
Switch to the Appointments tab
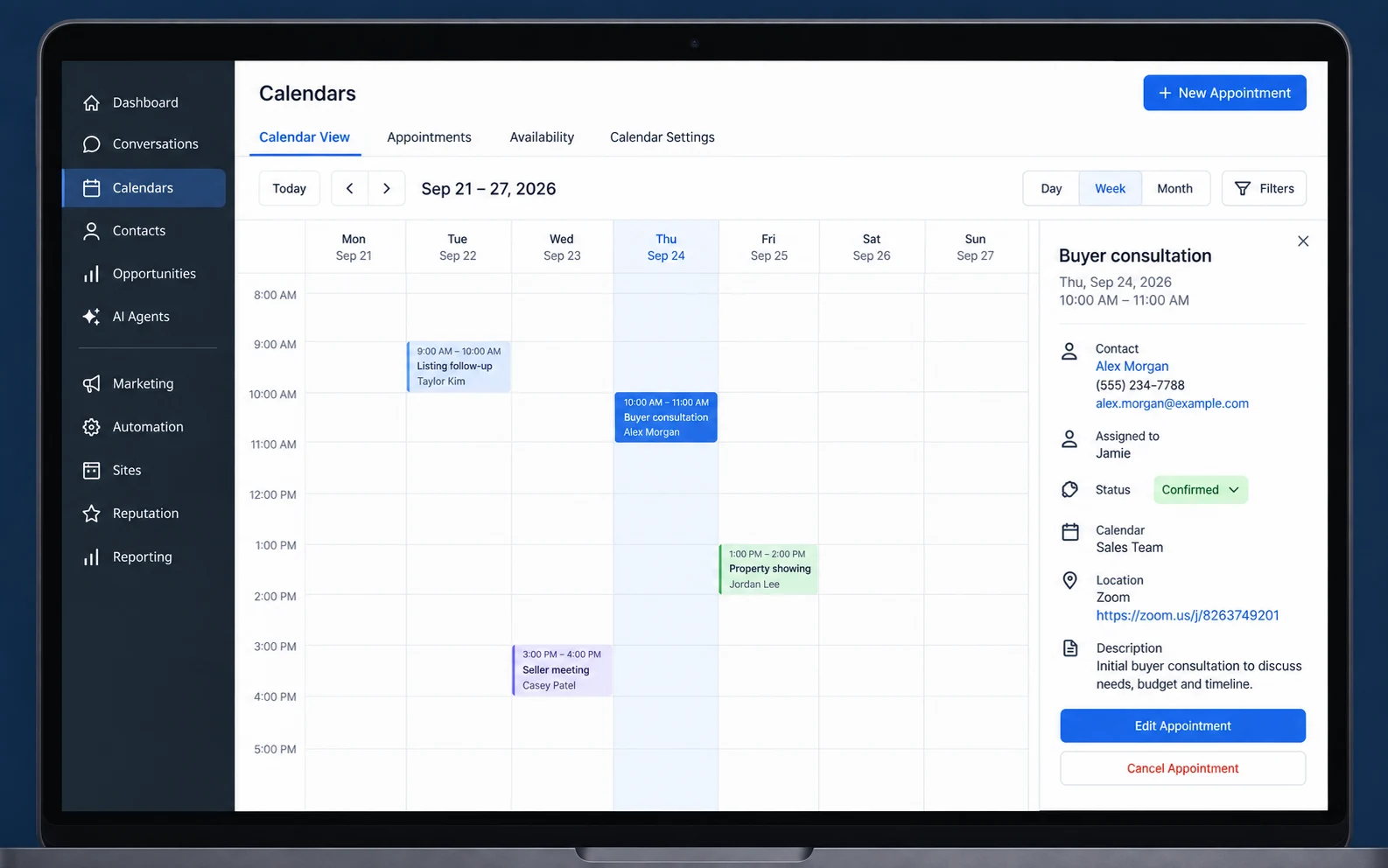point(429,137)
